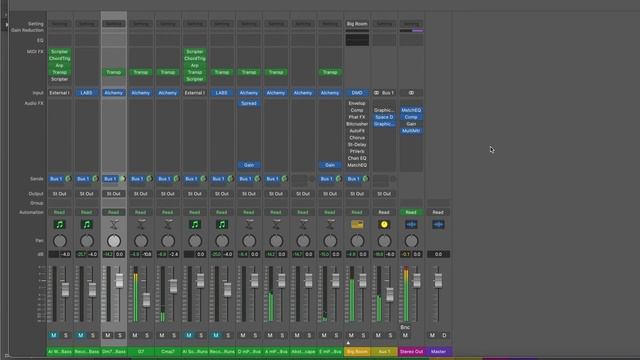Click the instrument icon on Abst...cape channel
The height and width of the screenshot is (360, 640).
(x=303, y=224)
